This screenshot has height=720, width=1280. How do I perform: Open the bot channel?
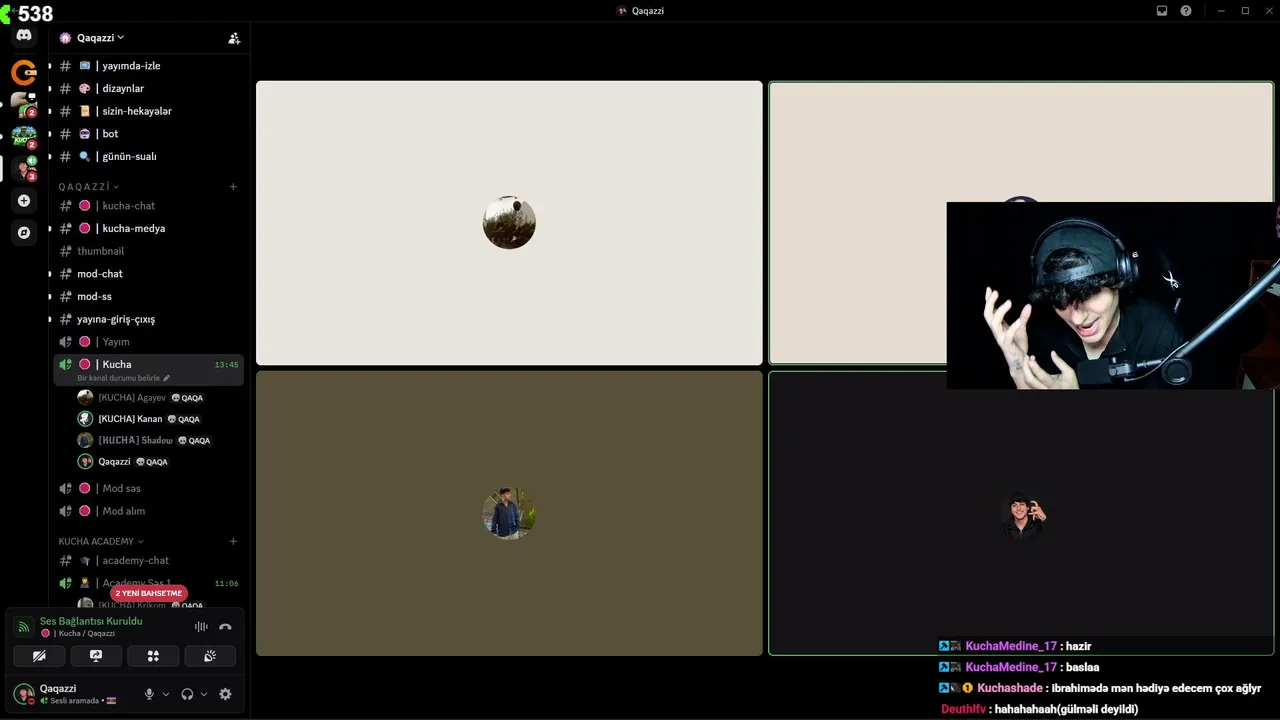tap(148, 134)
